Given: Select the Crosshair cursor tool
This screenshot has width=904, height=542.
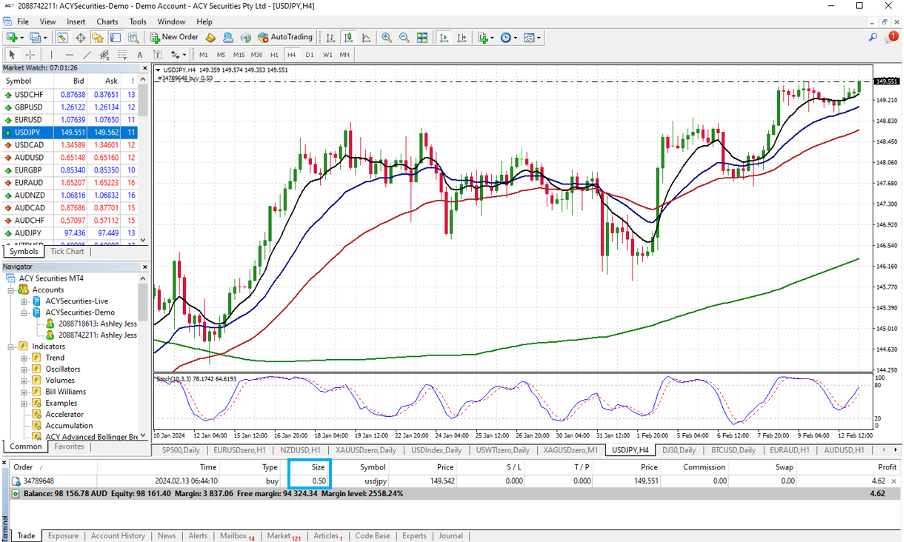Looking at the screenshot, I should 31,54.
